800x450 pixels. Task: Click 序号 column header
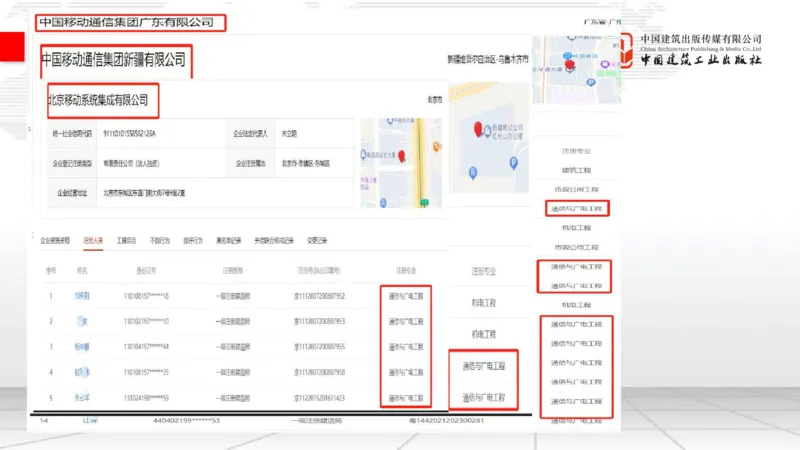coord(51,271)
